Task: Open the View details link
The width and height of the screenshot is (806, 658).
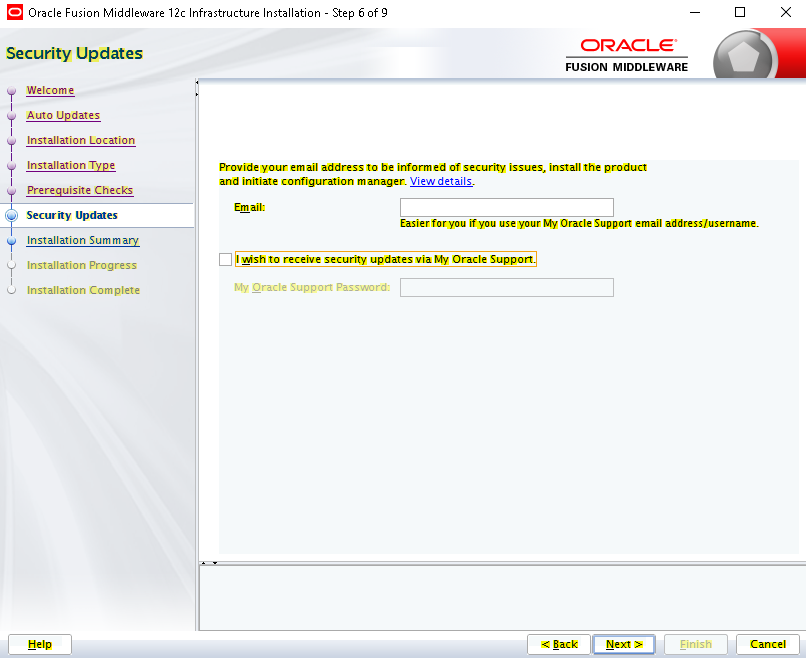Action: (x=441, y=181)
